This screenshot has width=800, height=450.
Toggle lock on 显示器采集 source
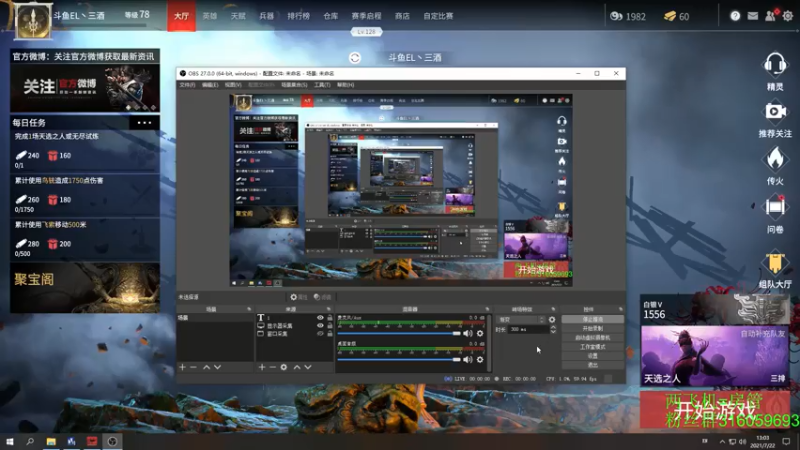[330, 326]
